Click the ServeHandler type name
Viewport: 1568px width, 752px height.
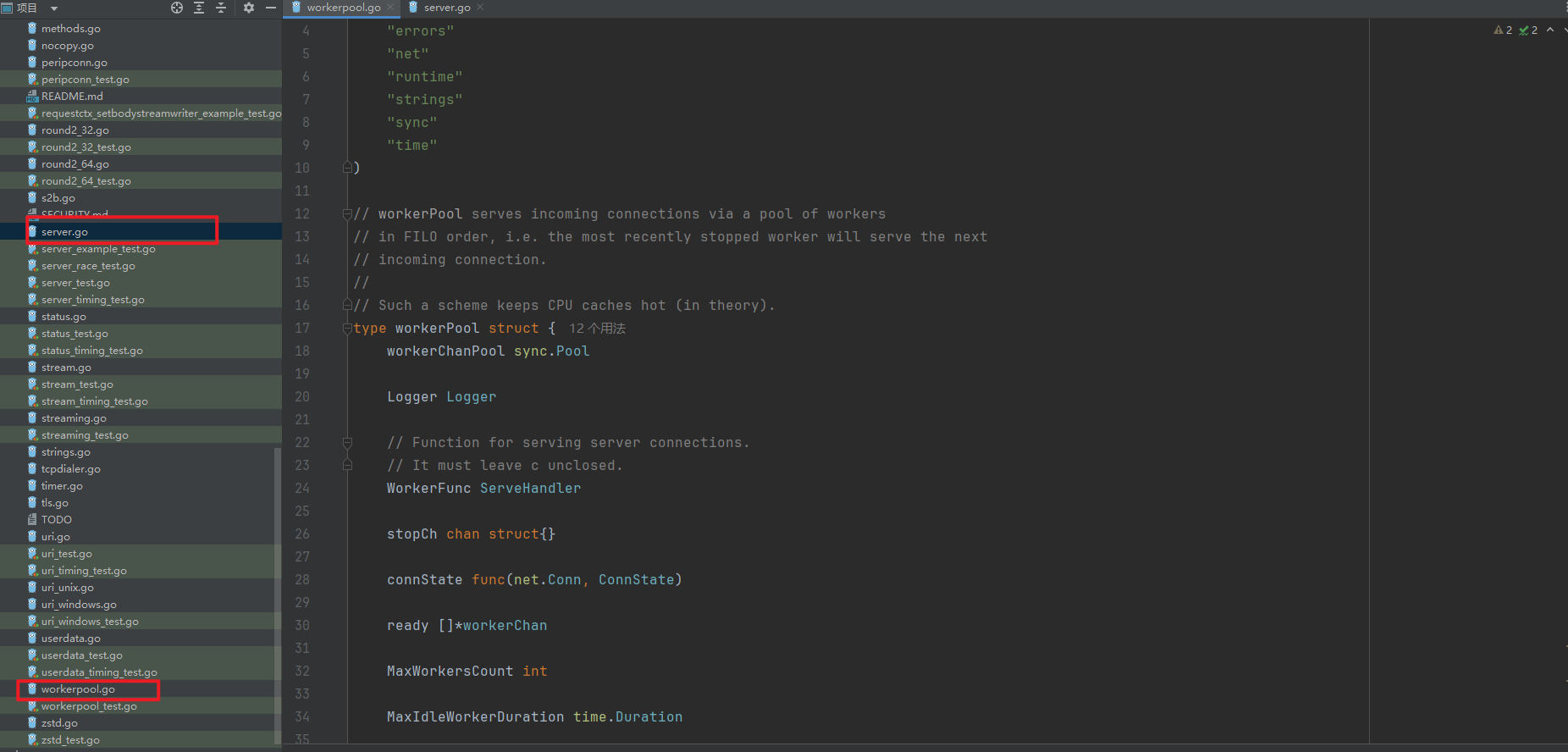530,489
